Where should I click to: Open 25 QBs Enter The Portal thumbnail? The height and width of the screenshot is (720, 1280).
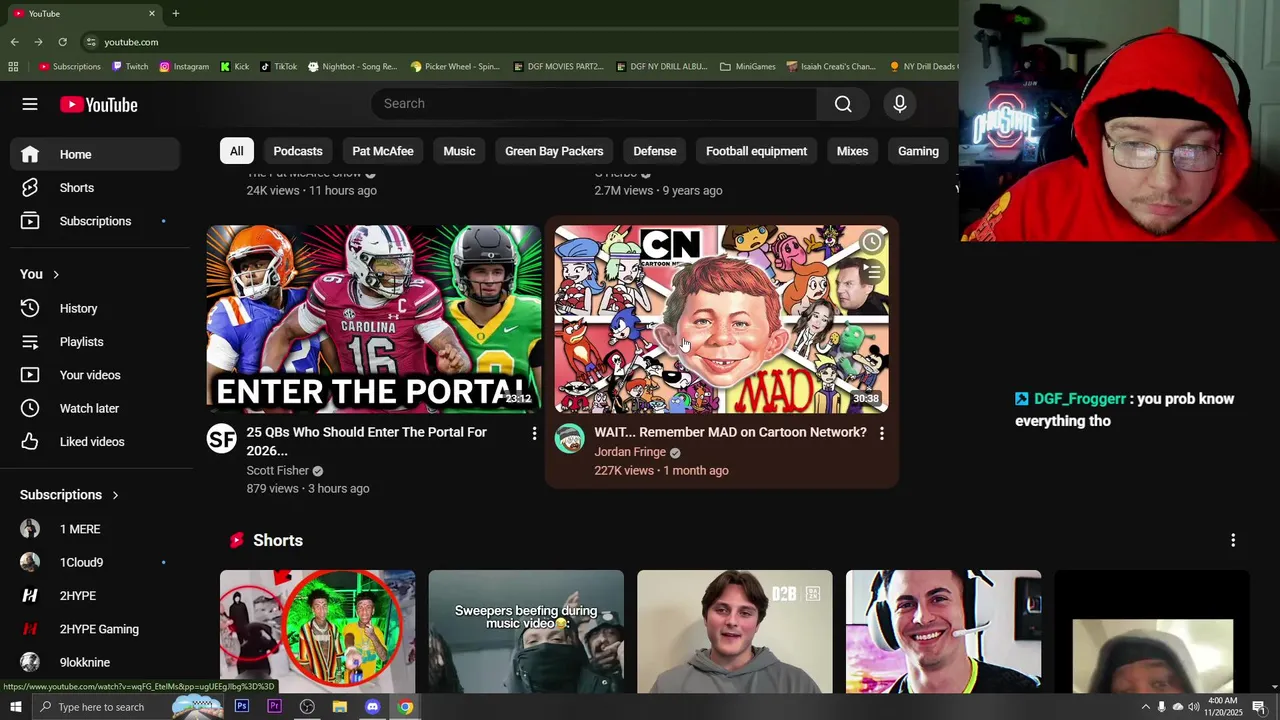pos(374,319)
